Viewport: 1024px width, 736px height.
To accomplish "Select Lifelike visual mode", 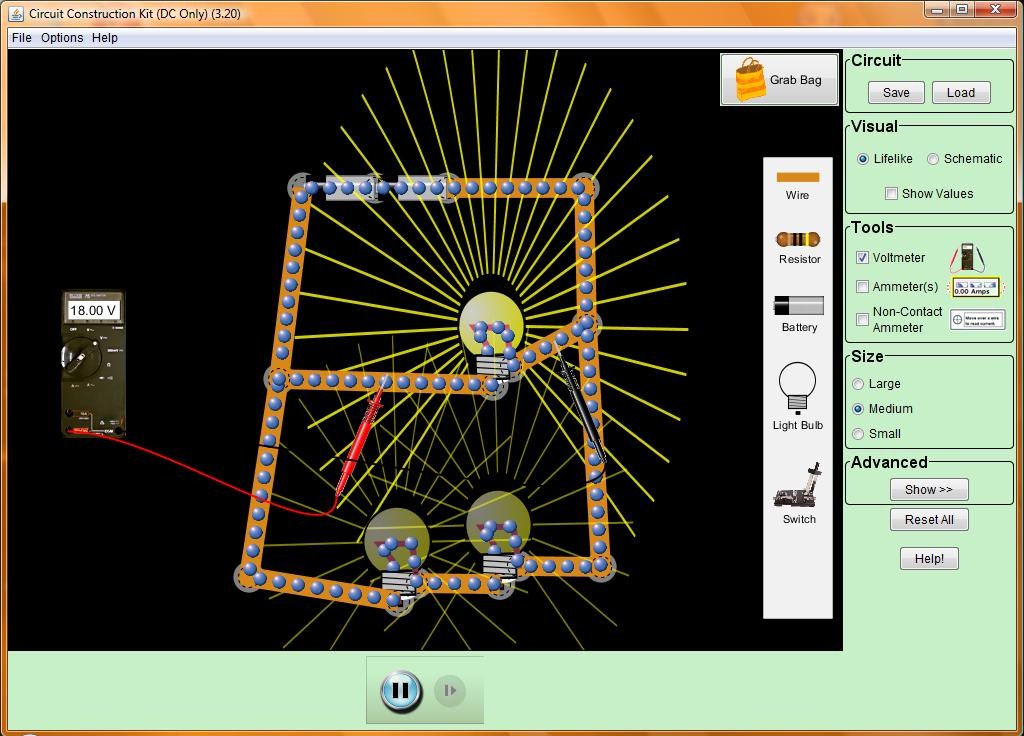I will click(863, 159).
